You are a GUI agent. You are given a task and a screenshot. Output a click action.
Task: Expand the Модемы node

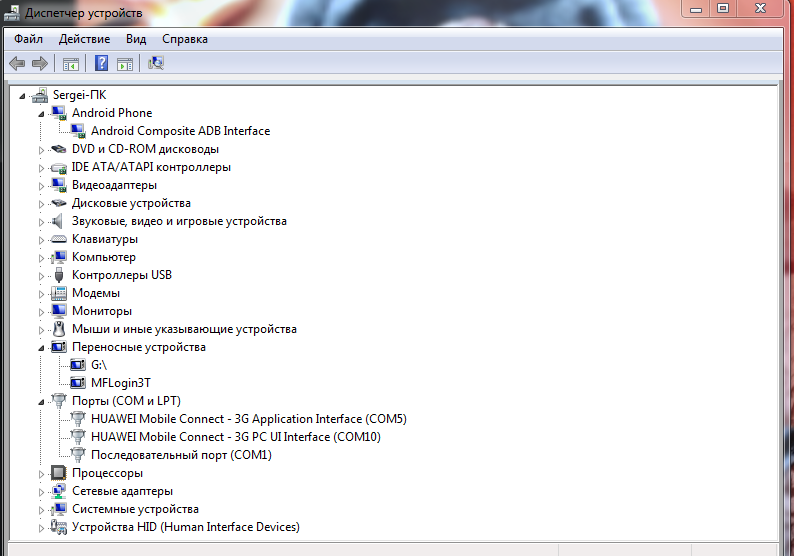pos(42,294)
